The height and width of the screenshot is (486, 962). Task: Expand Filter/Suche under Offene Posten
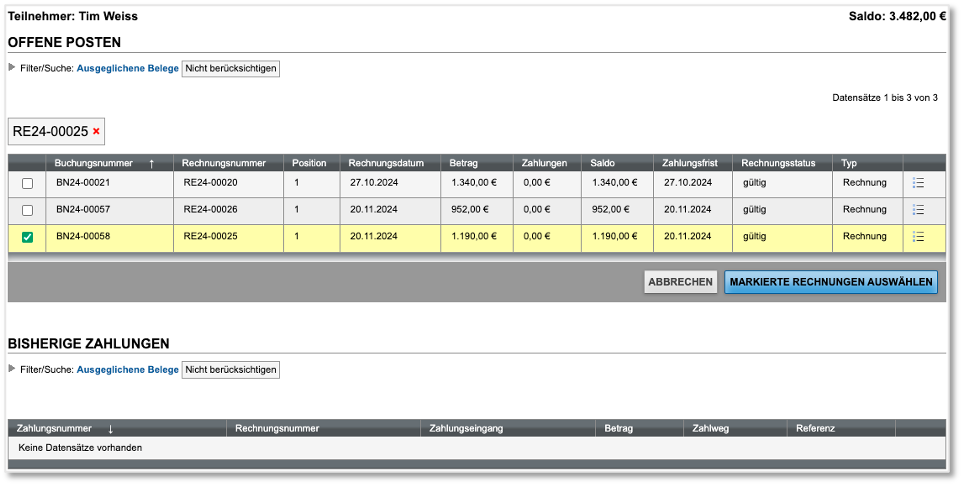coord(12,68)
